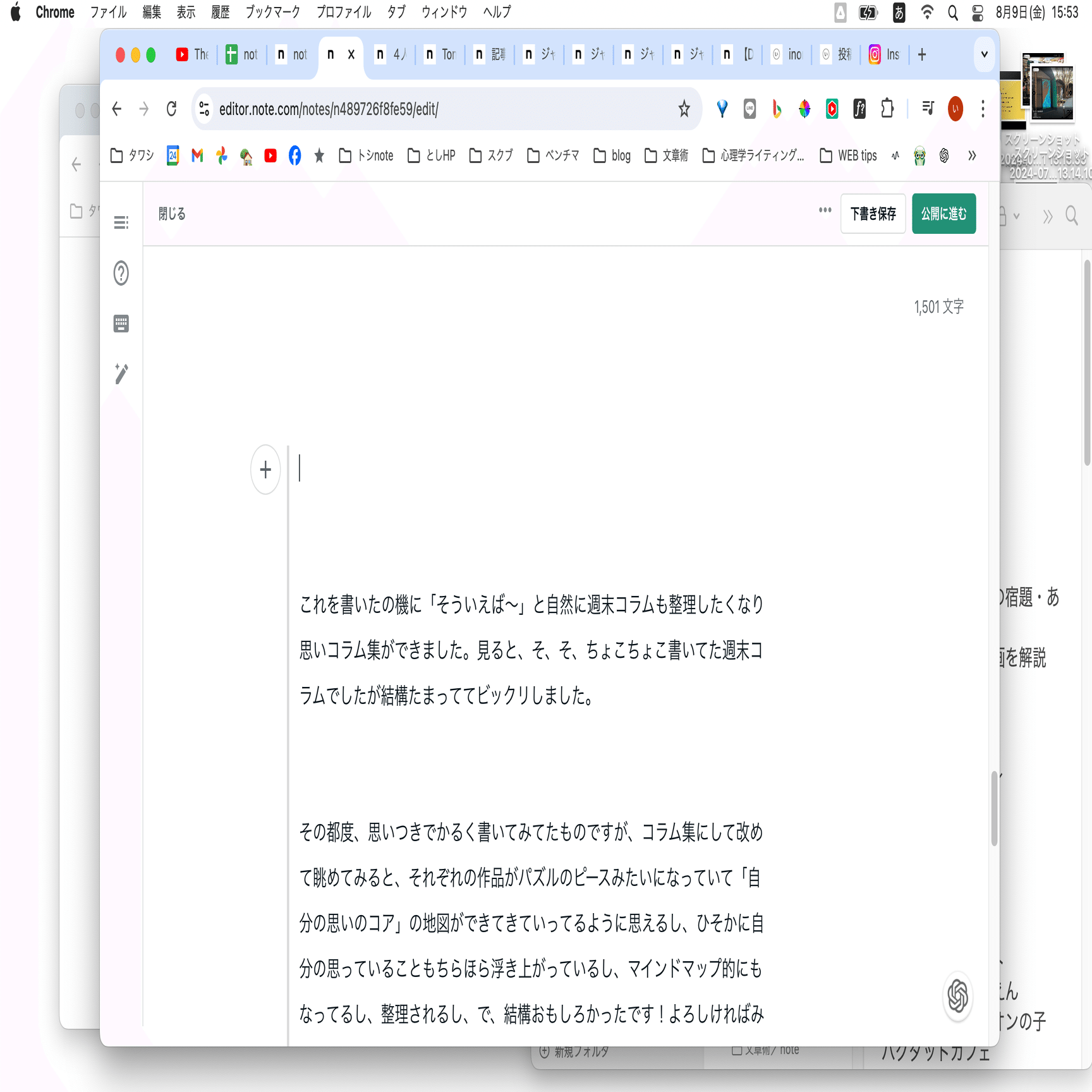The height and width of the screenshot is (1092, 1092).
Task: Open the 編集 menu
Action: point(152,12)
